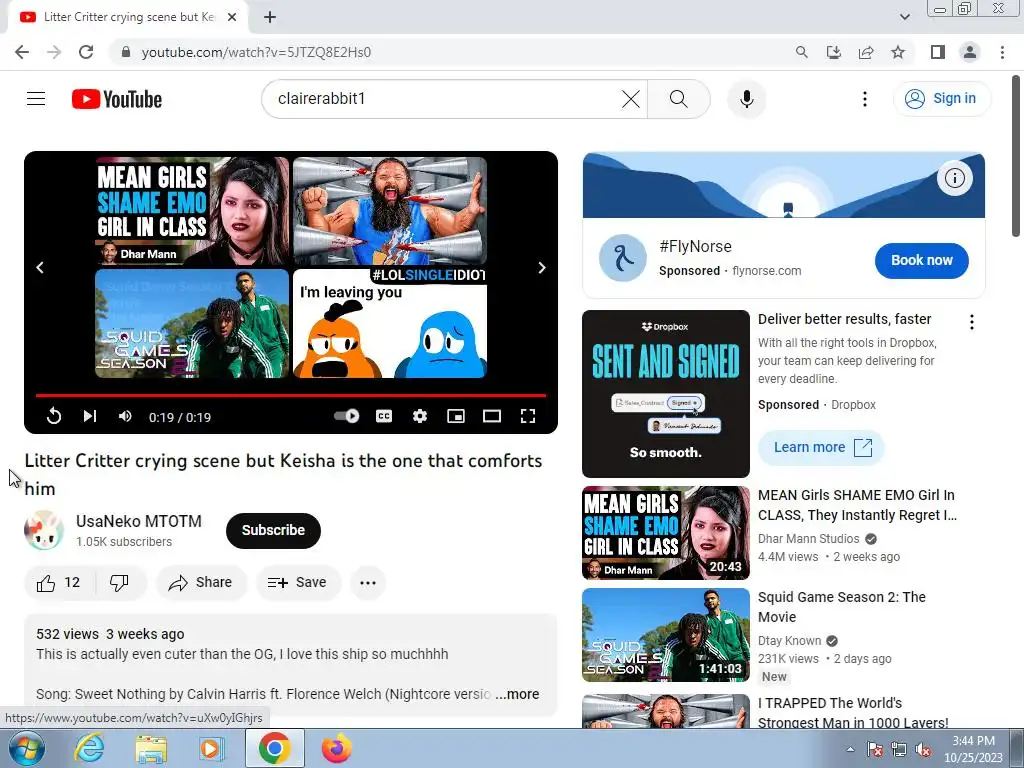1024x768 pixels.
Task: Open the YouTube hamburger guide menu
Action: (36, 99)
